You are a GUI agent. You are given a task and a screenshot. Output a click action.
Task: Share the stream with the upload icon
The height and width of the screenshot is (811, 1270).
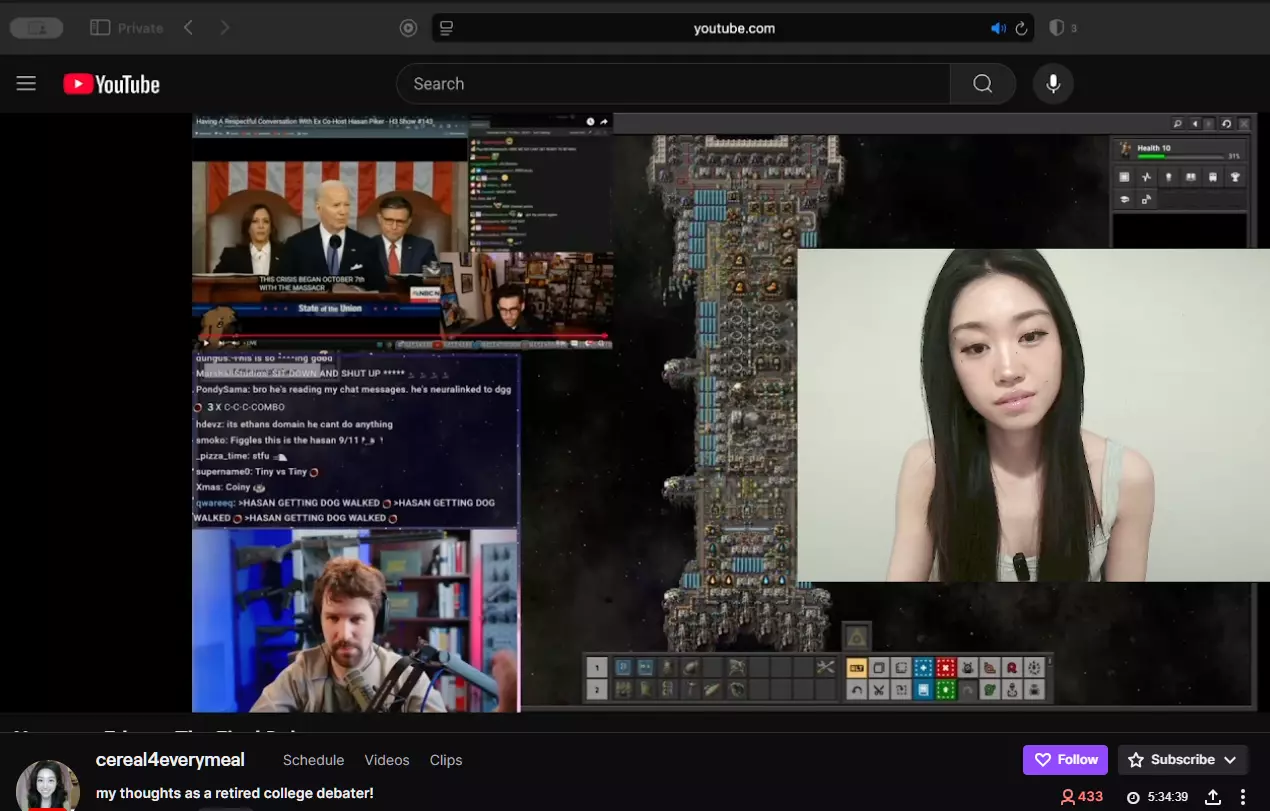(1213, 797)
